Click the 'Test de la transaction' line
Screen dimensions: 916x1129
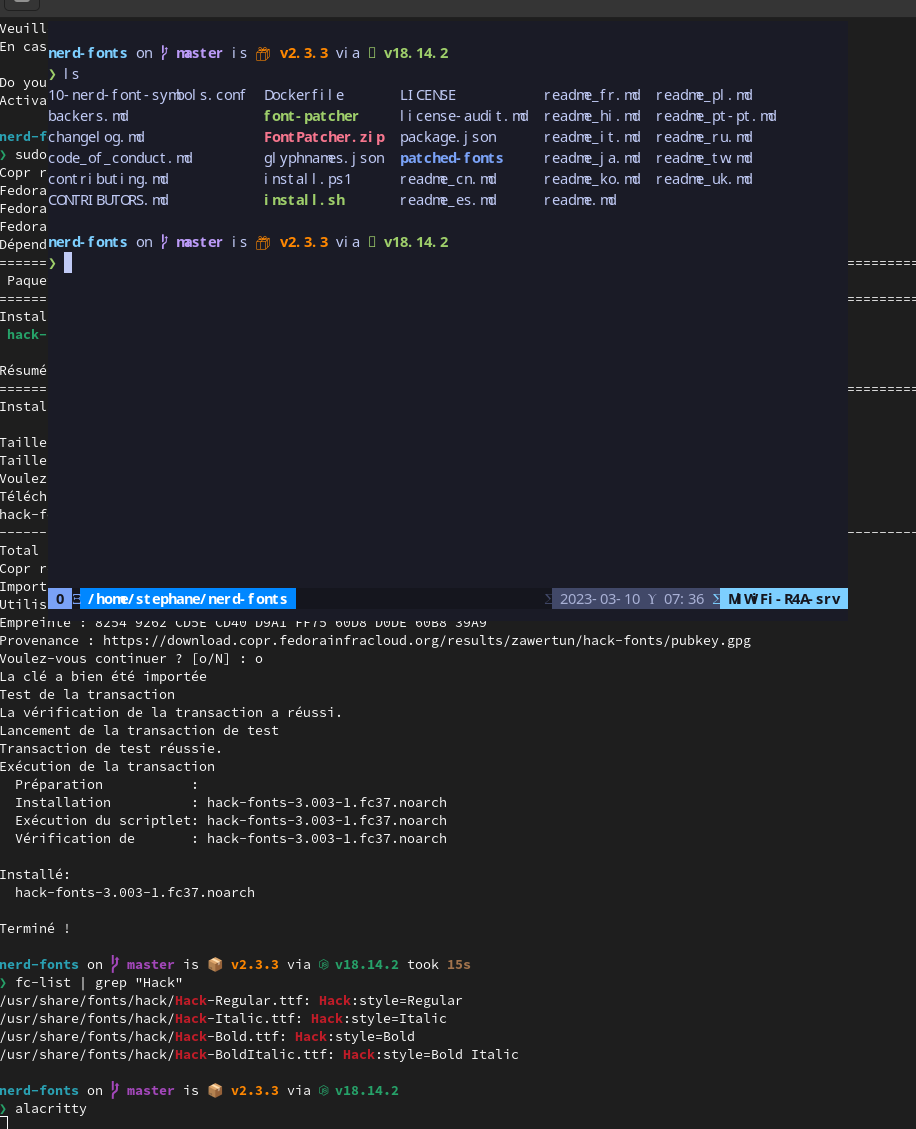(87, 695)
